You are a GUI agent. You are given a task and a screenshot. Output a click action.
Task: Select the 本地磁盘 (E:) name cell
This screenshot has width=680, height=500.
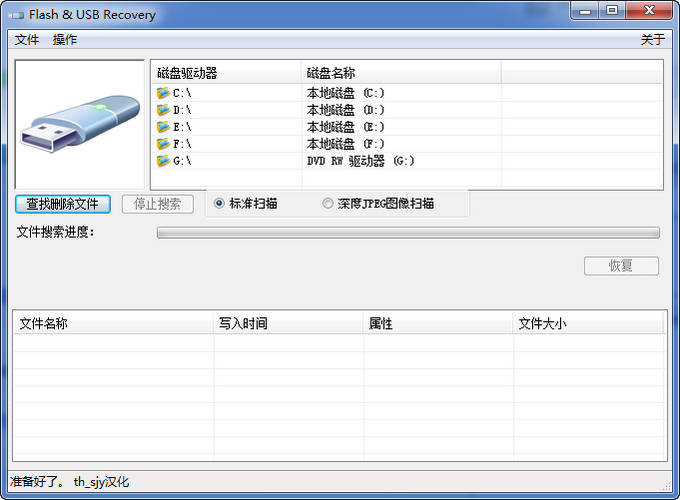(x=345, y=127)
